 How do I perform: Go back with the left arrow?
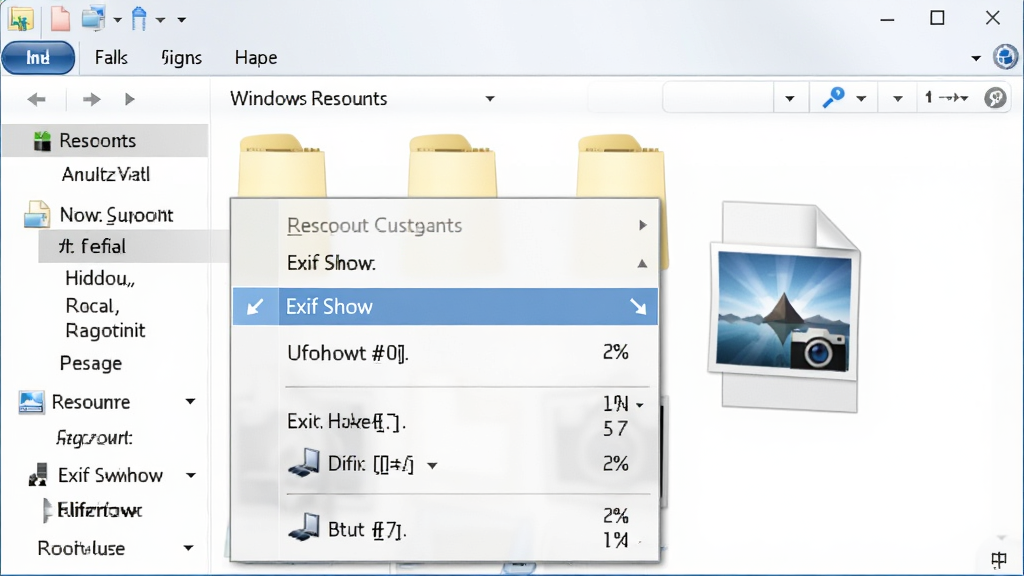pos(37,99)
